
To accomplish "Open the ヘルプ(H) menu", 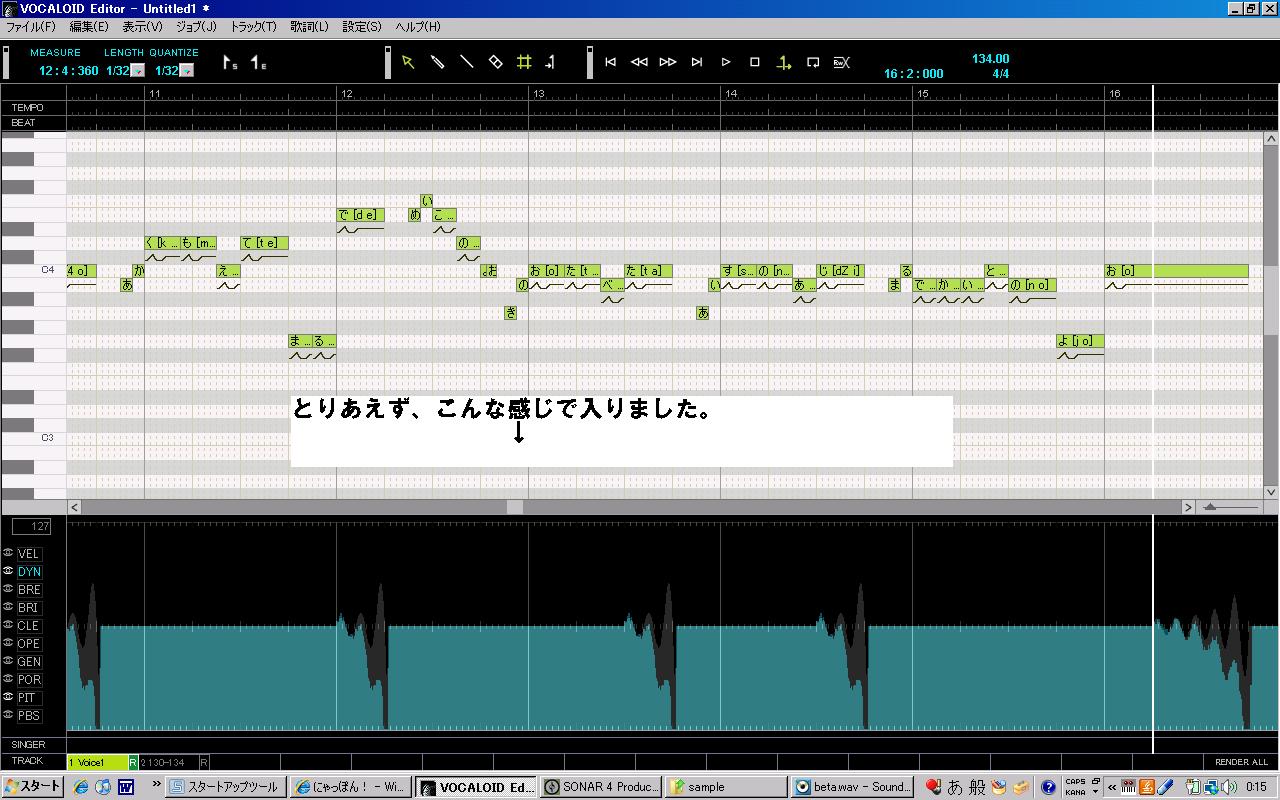I will 418,27.
